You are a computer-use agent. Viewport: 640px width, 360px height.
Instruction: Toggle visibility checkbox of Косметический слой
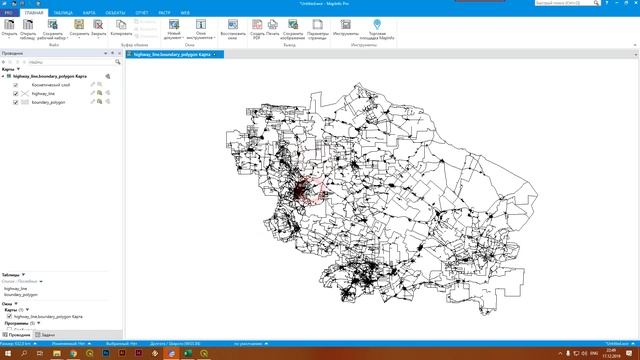point(16,85)
